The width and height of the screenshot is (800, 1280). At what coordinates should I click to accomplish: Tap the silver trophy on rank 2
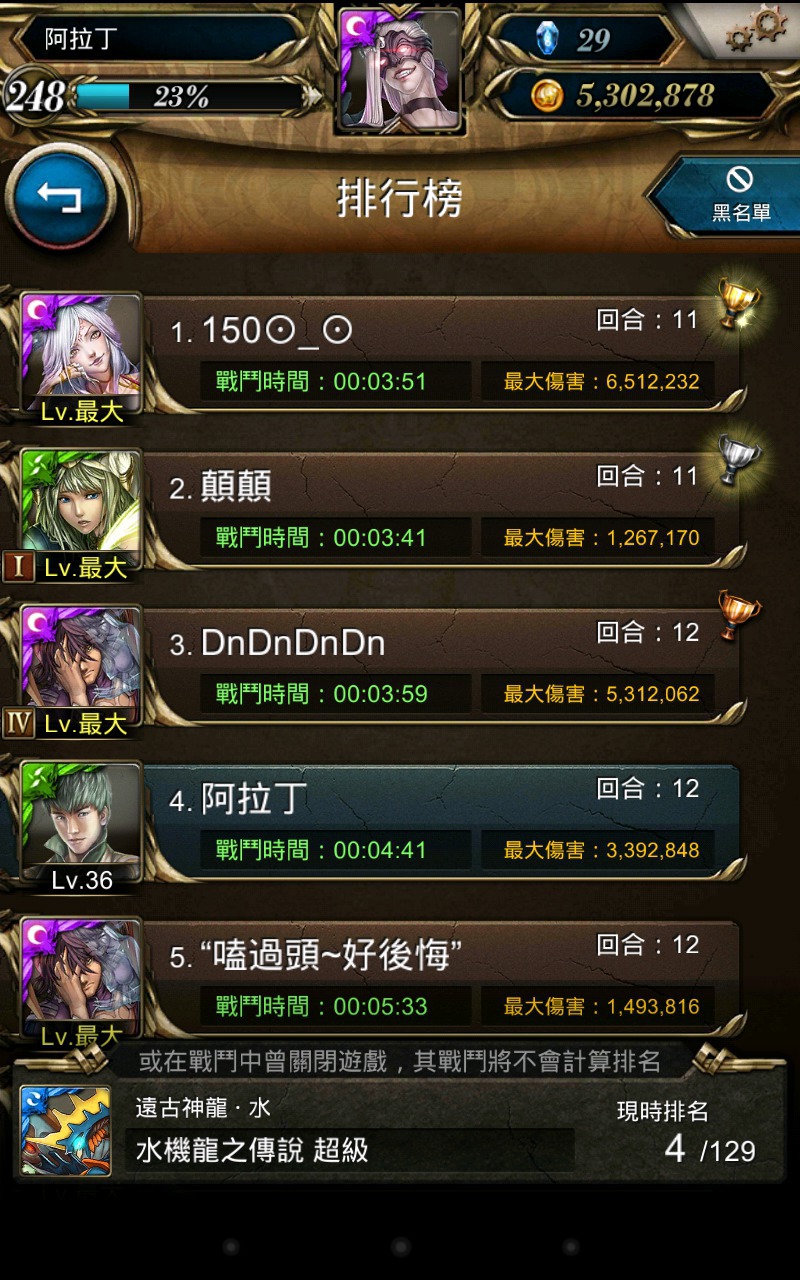pos(738,459)
